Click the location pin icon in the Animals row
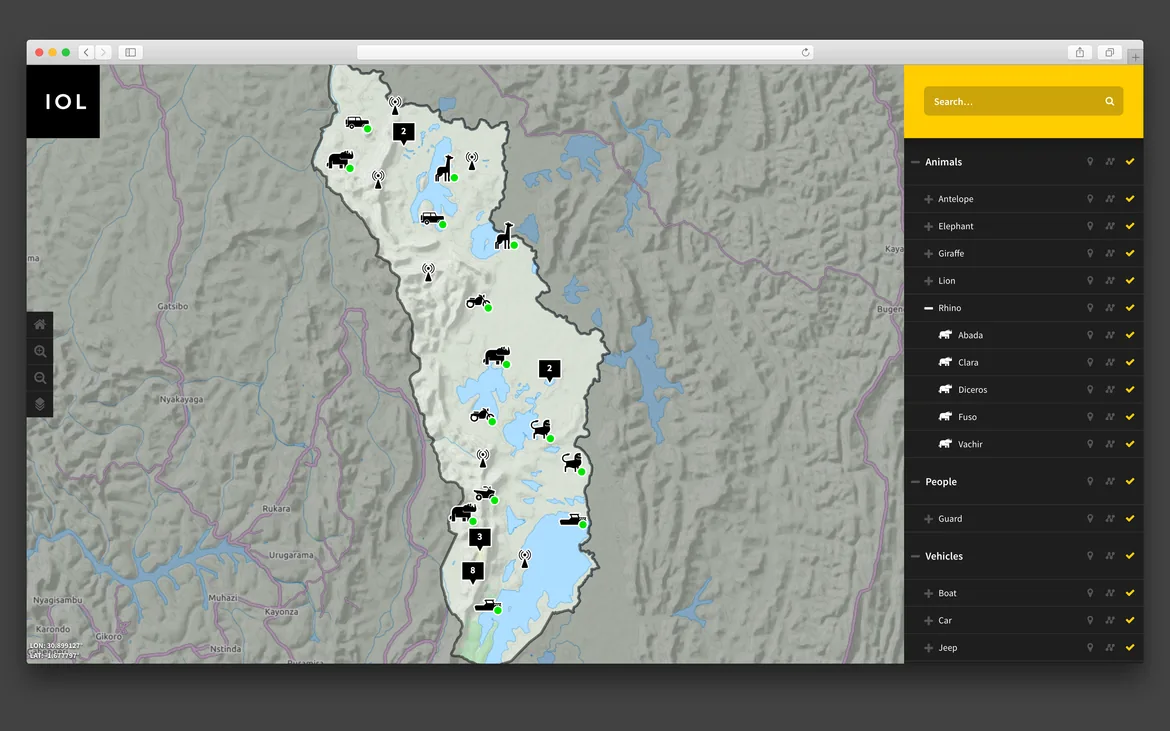Viewport: 1170px width, 731px height. tap(1089, 162)
